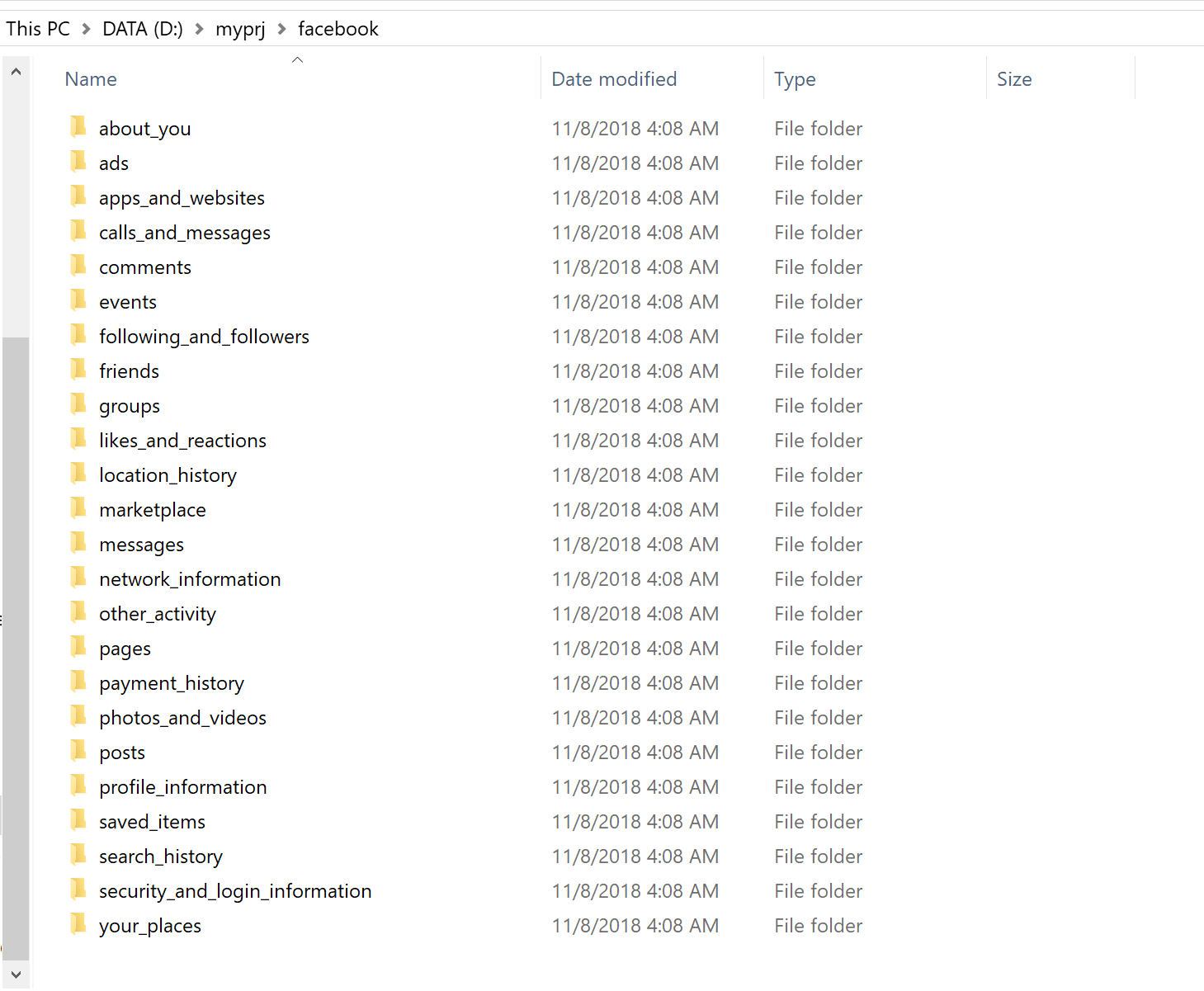Image resolution: width=1204 pixels, height=991 pixels.
Task: Click the search_history folder icon
Action: click(x=78, y=854)
